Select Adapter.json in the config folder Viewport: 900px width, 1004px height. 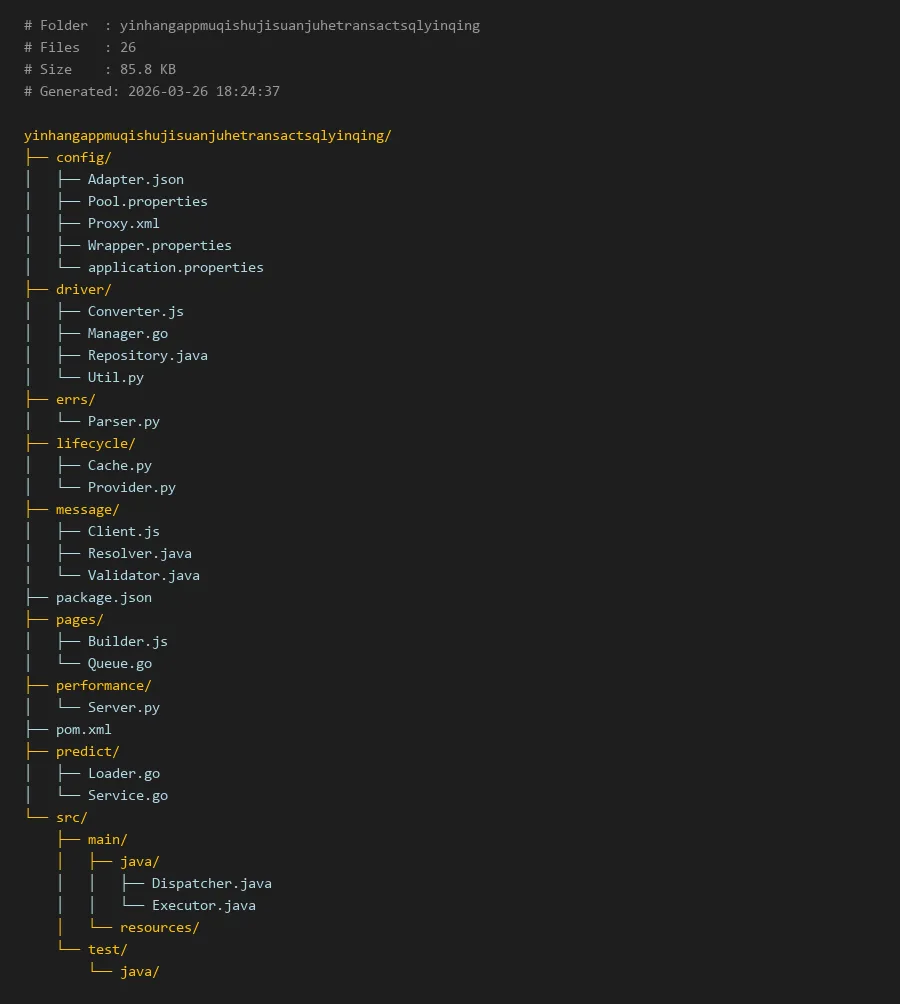click(x=135, y=179)
